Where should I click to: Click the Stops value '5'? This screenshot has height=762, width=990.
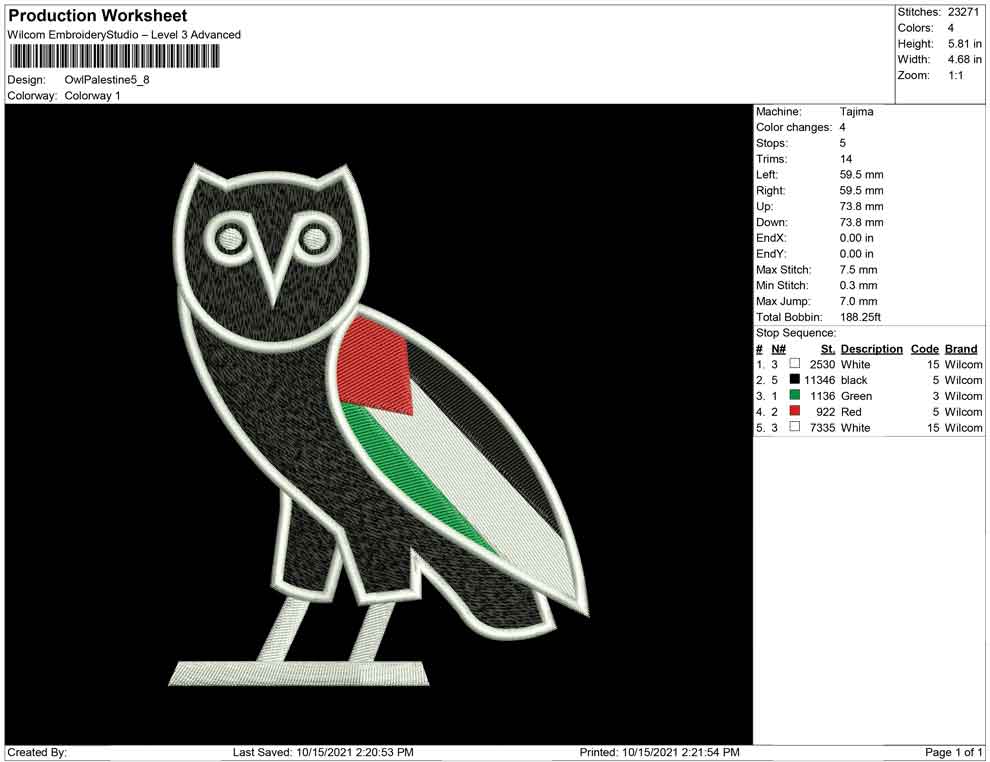tap(842, 143)
